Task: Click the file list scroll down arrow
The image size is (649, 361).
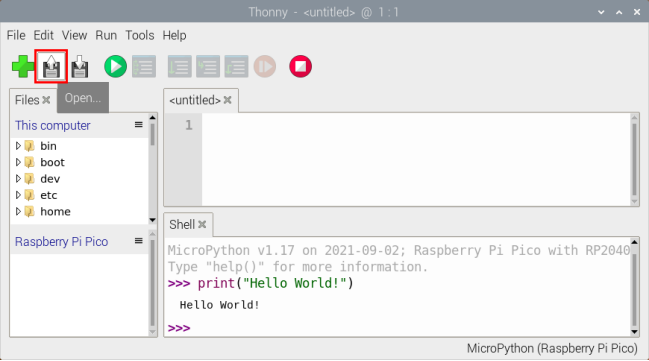Action: click(152, 220)
